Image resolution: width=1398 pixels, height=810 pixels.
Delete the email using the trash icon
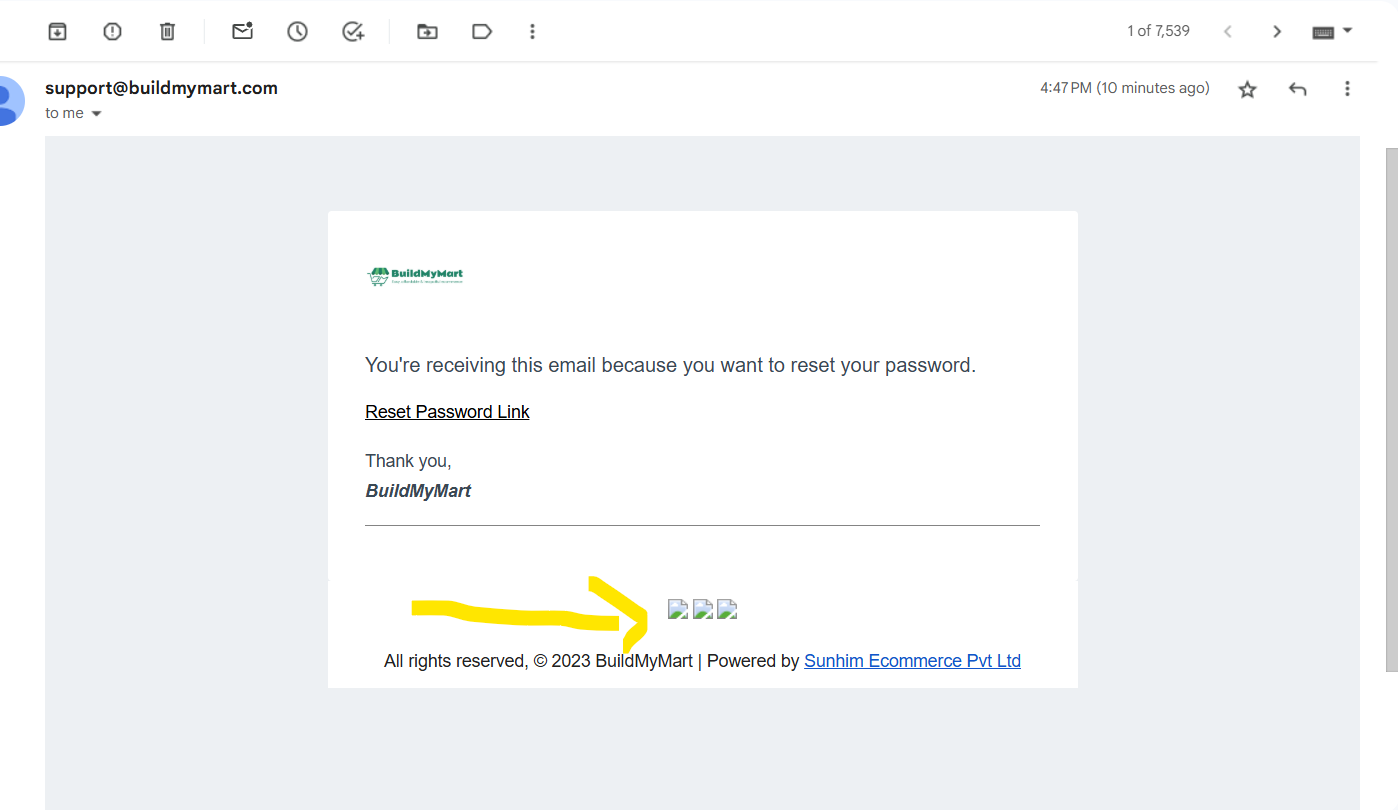[x=167, y=31]
